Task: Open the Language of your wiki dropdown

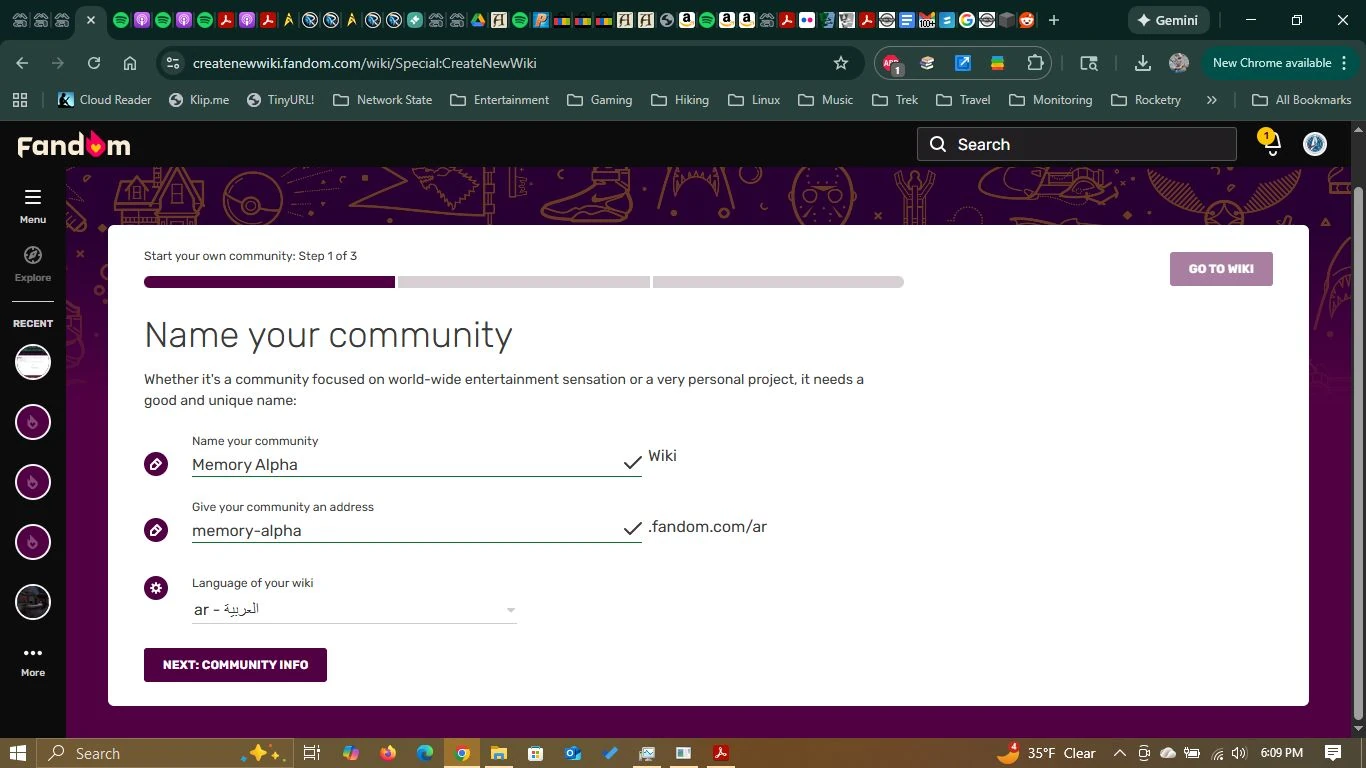Action: click(x=355, y=610)
